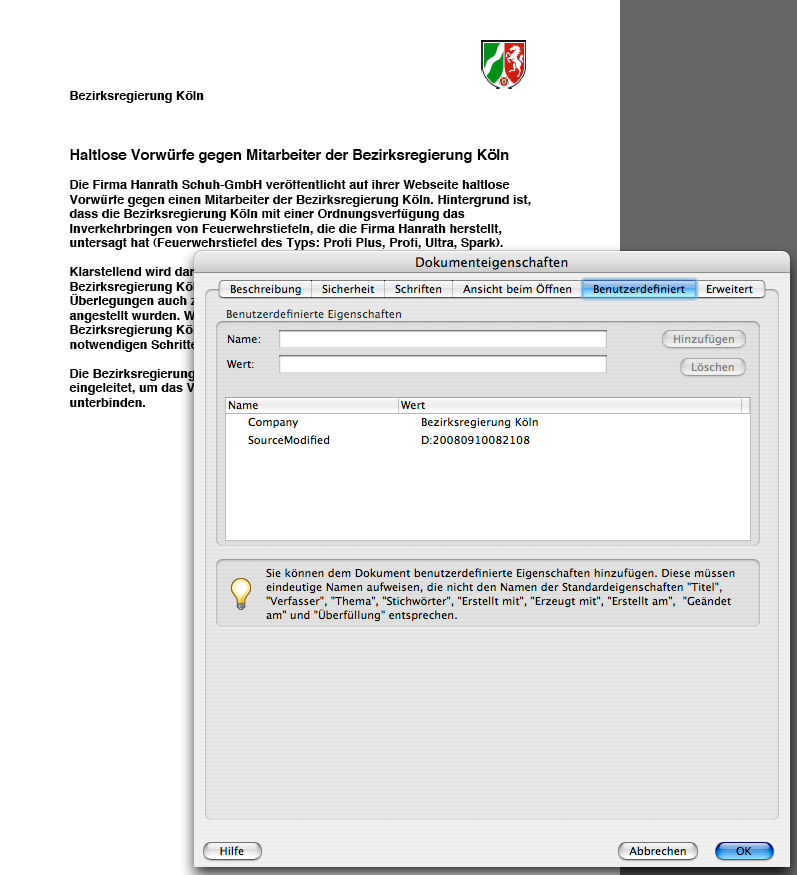The height and width of the screenshot is (875, 797).
Task: Click the light bulb hint icon
Action: 241,593
